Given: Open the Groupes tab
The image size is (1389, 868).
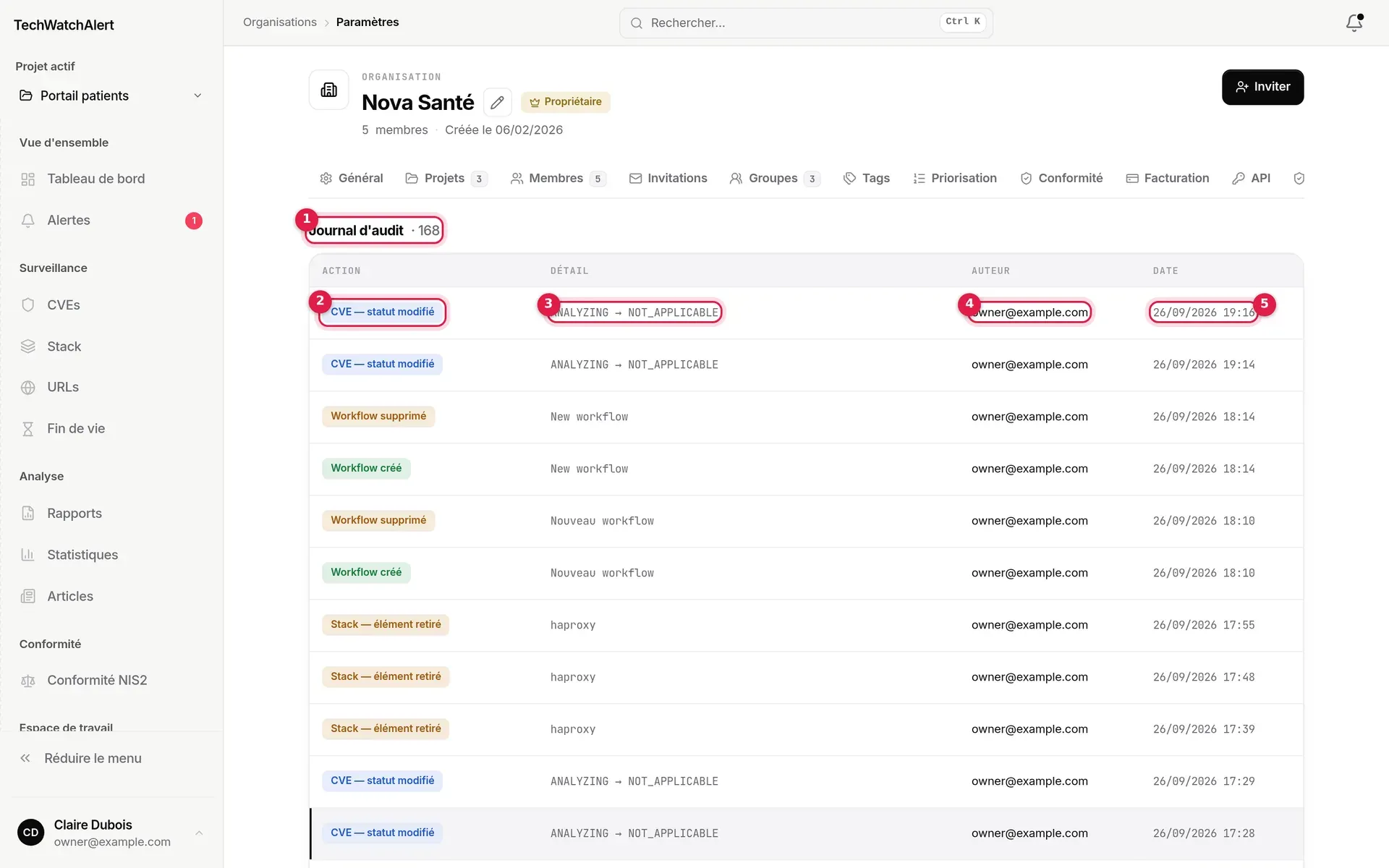Looking at the screenshot, I should (x=775, y=179).
